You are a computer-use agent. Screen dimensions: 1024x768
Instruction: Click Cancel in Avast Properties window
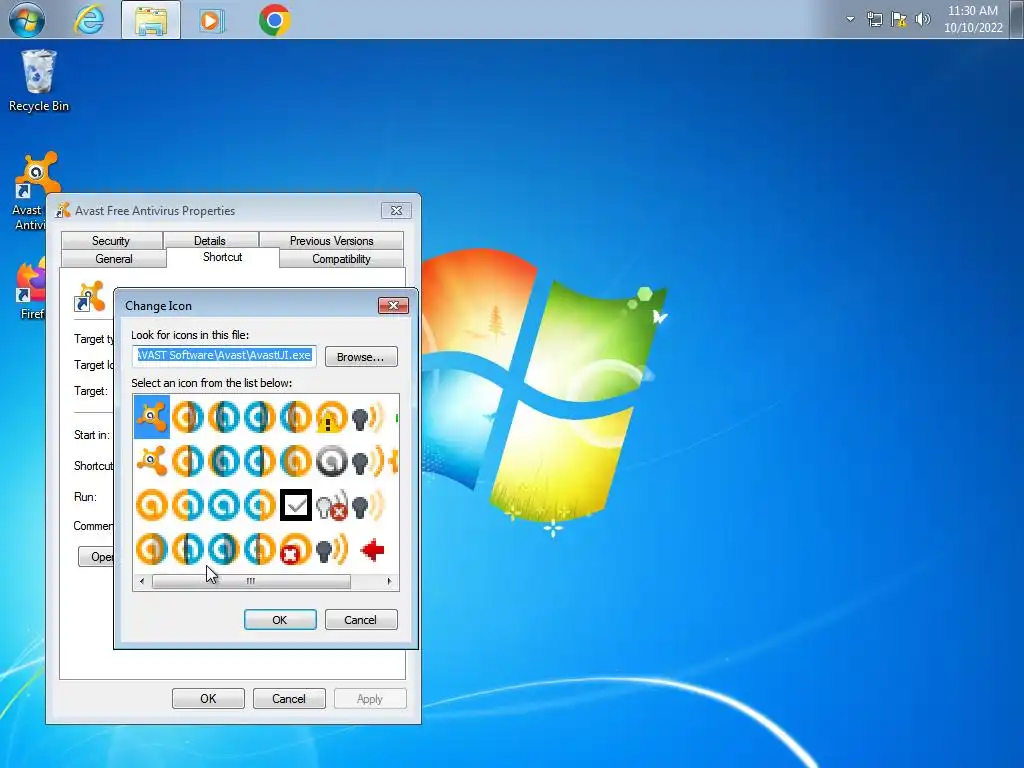(x=289, y=699)
